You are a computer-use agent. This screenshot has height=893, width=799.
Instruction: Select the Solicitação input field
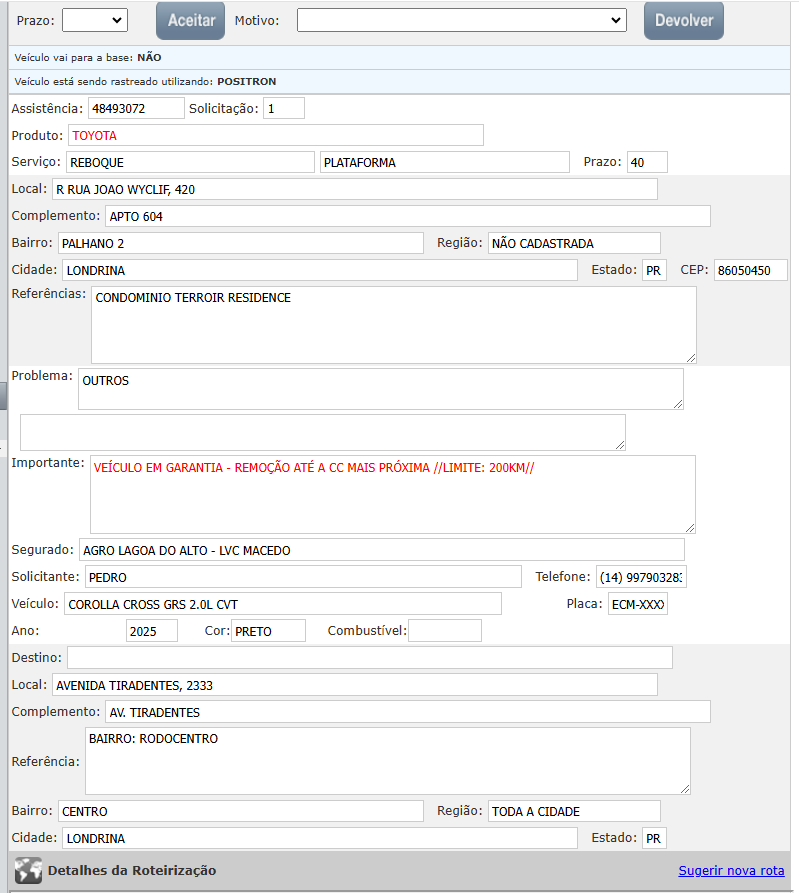[x=283, y=108]
